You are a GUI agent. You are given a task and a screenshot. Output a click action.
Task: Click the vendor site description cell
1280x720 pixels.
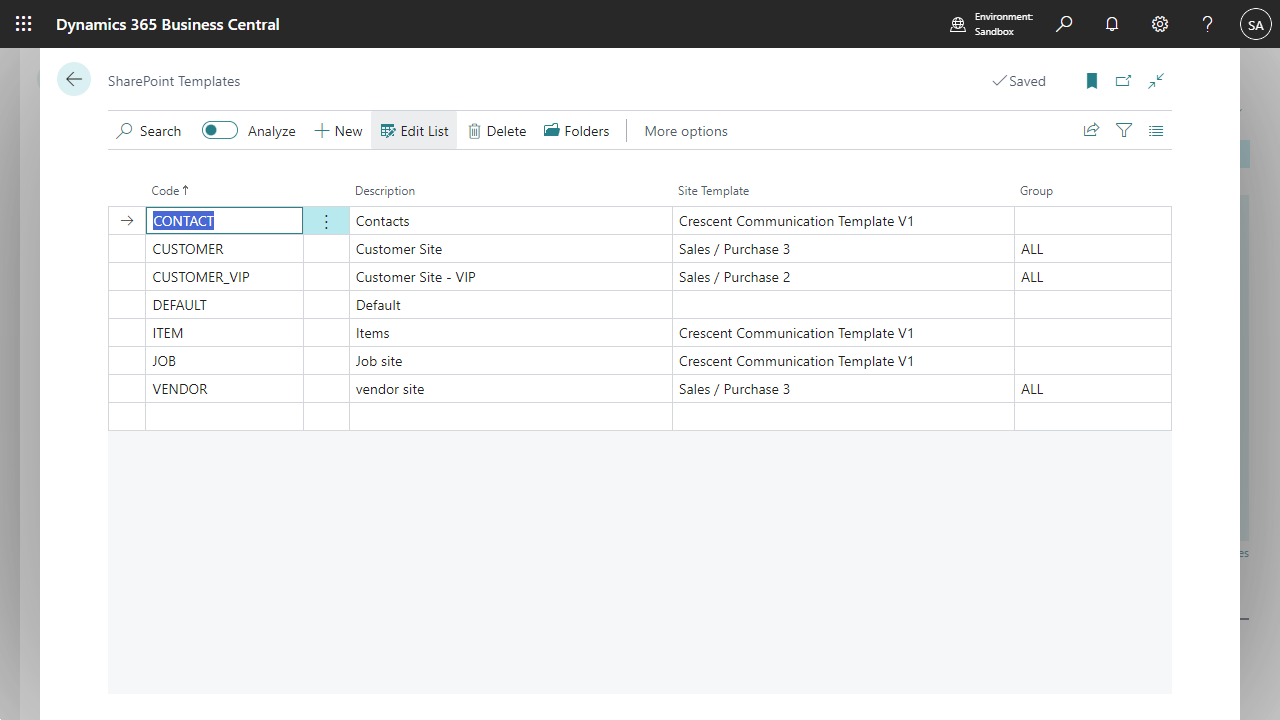[511, 389]
